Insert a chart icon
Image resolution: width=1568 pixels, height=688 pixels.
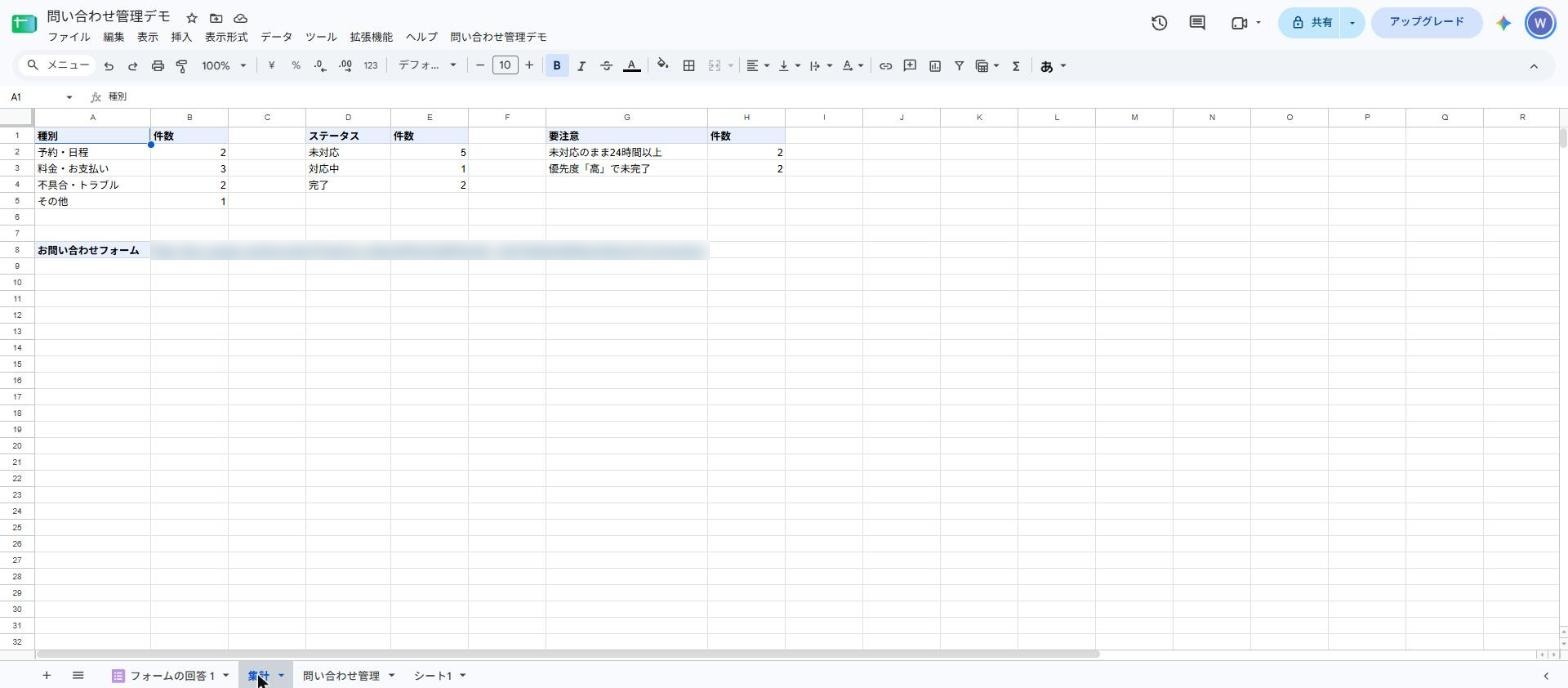coord(935,66)
